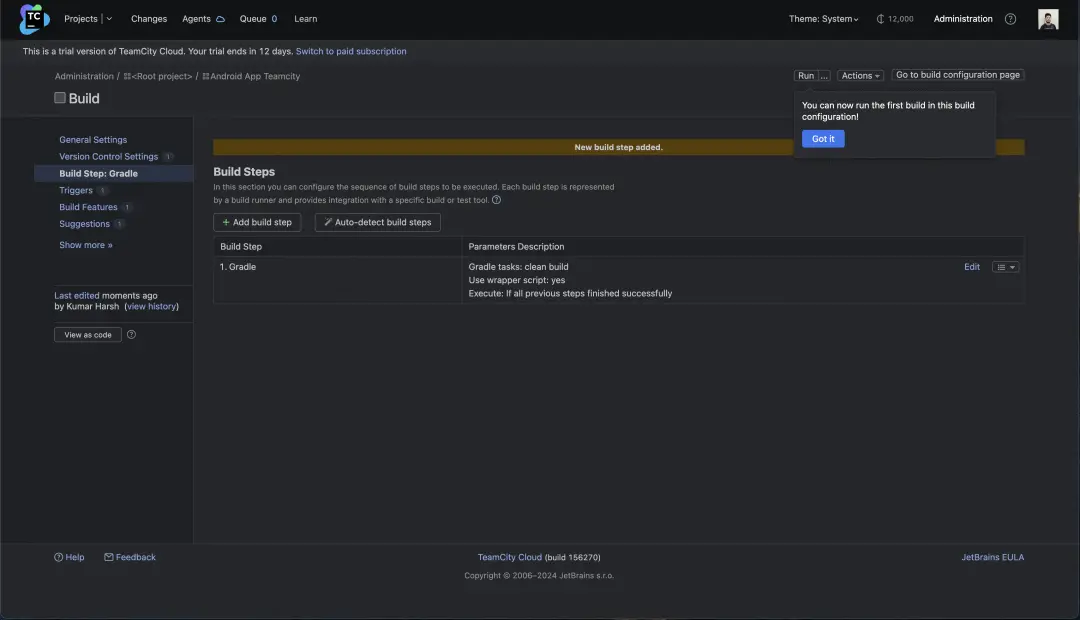The width and height of the screenshot is (1080, 620).
Task: Click the TeamCity logo icon
Action: tap(34, 19)
